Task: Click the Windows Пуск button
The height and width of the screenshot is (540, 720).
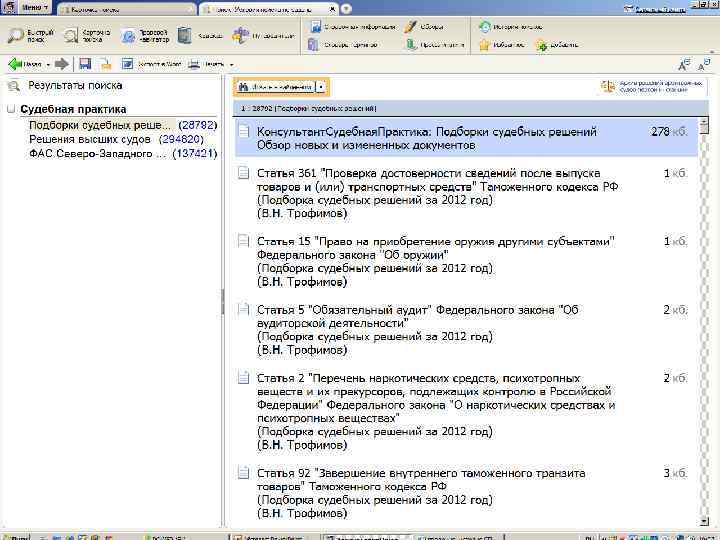Action: [15, 537]
